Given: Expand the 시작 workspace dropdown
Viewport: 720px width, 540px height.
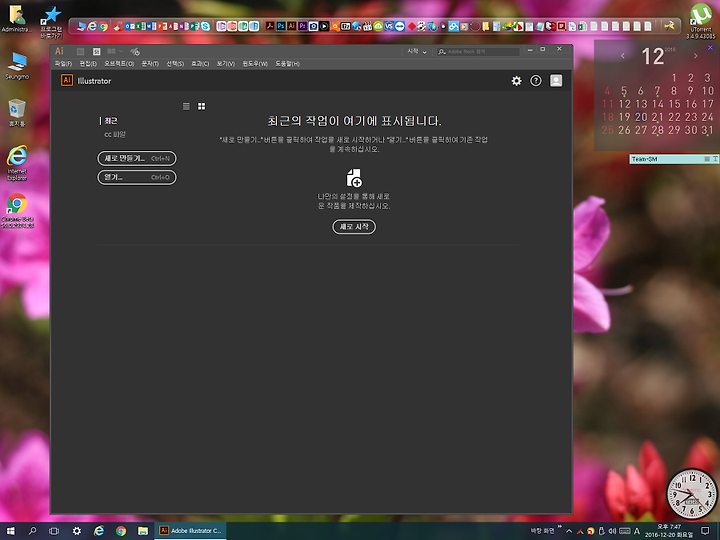Looking at the screenshot, I should [x=417, y=51].
